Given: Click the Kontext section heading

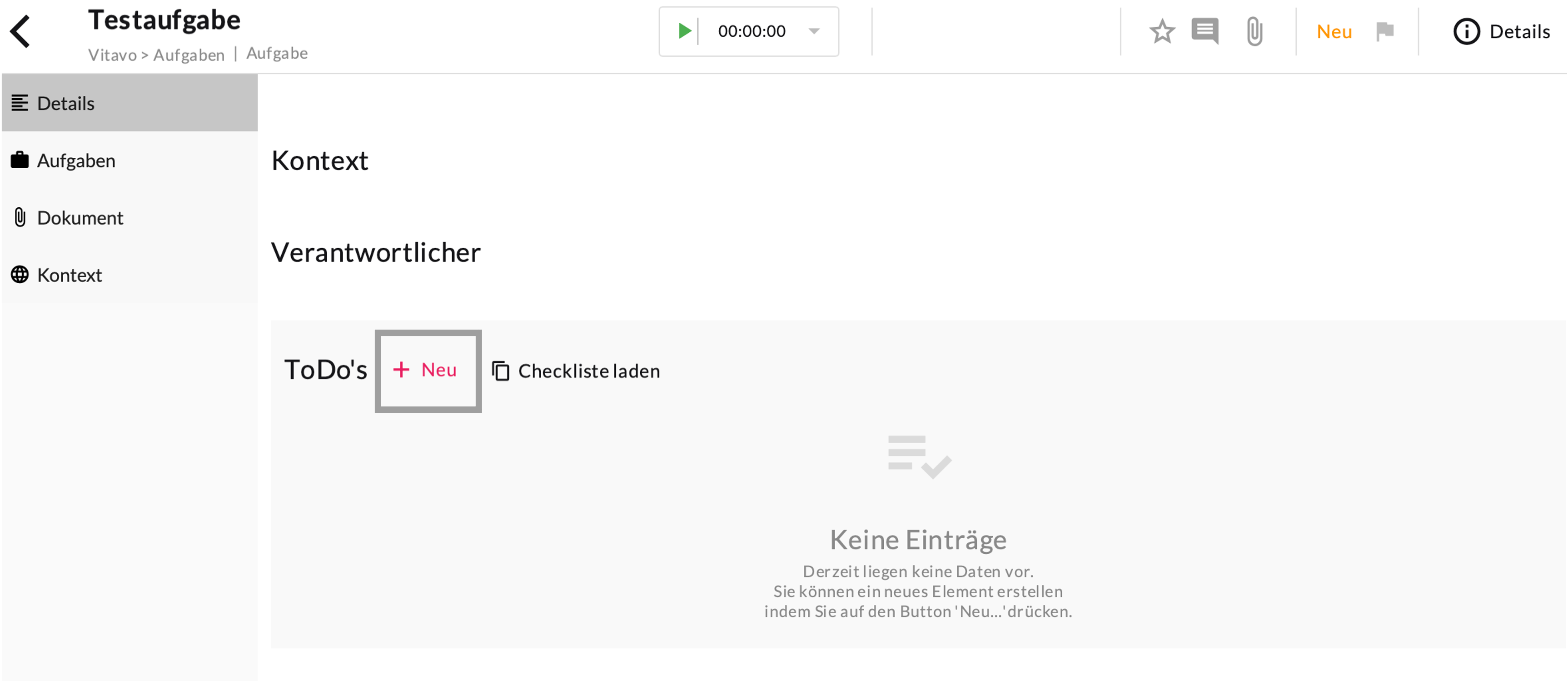Looking at the screenshot, I should 319,161.
